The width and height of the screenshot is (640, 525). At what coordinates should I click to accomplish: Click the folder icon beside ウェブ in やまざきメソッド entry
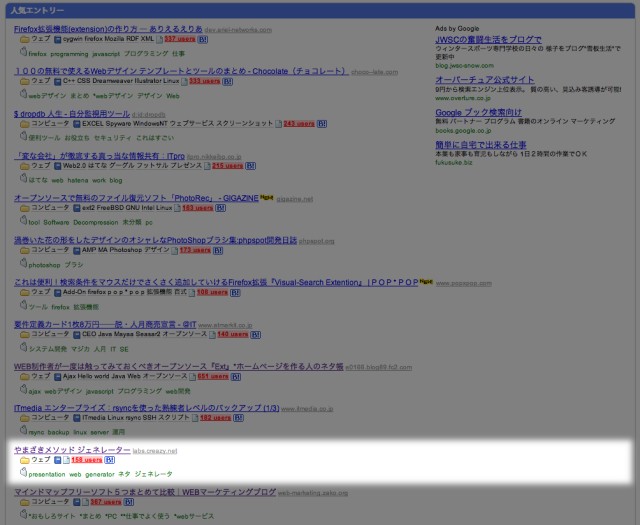coord(24,460)
